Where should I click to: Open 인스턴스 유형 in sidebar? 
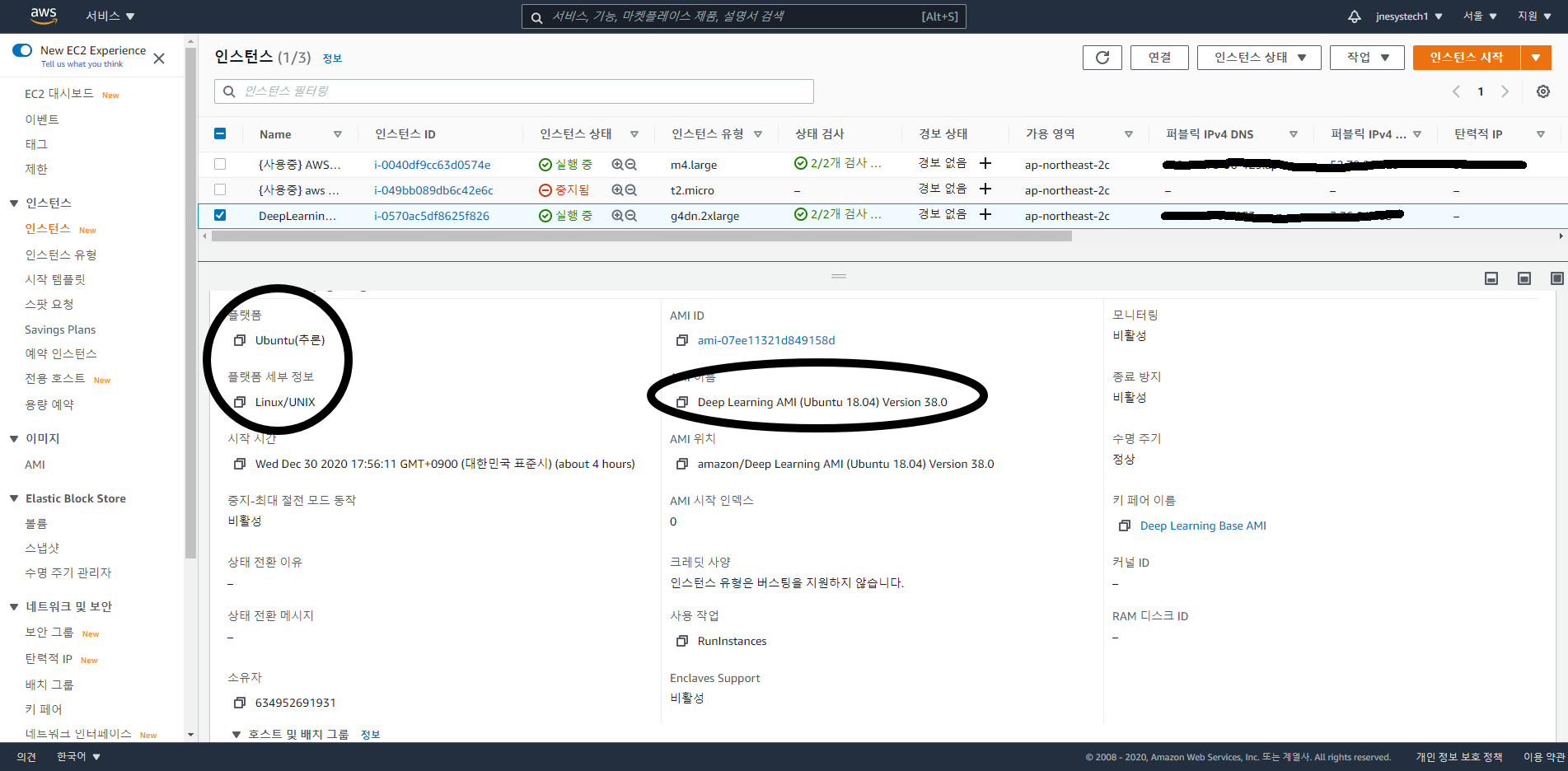click(61, 255)
